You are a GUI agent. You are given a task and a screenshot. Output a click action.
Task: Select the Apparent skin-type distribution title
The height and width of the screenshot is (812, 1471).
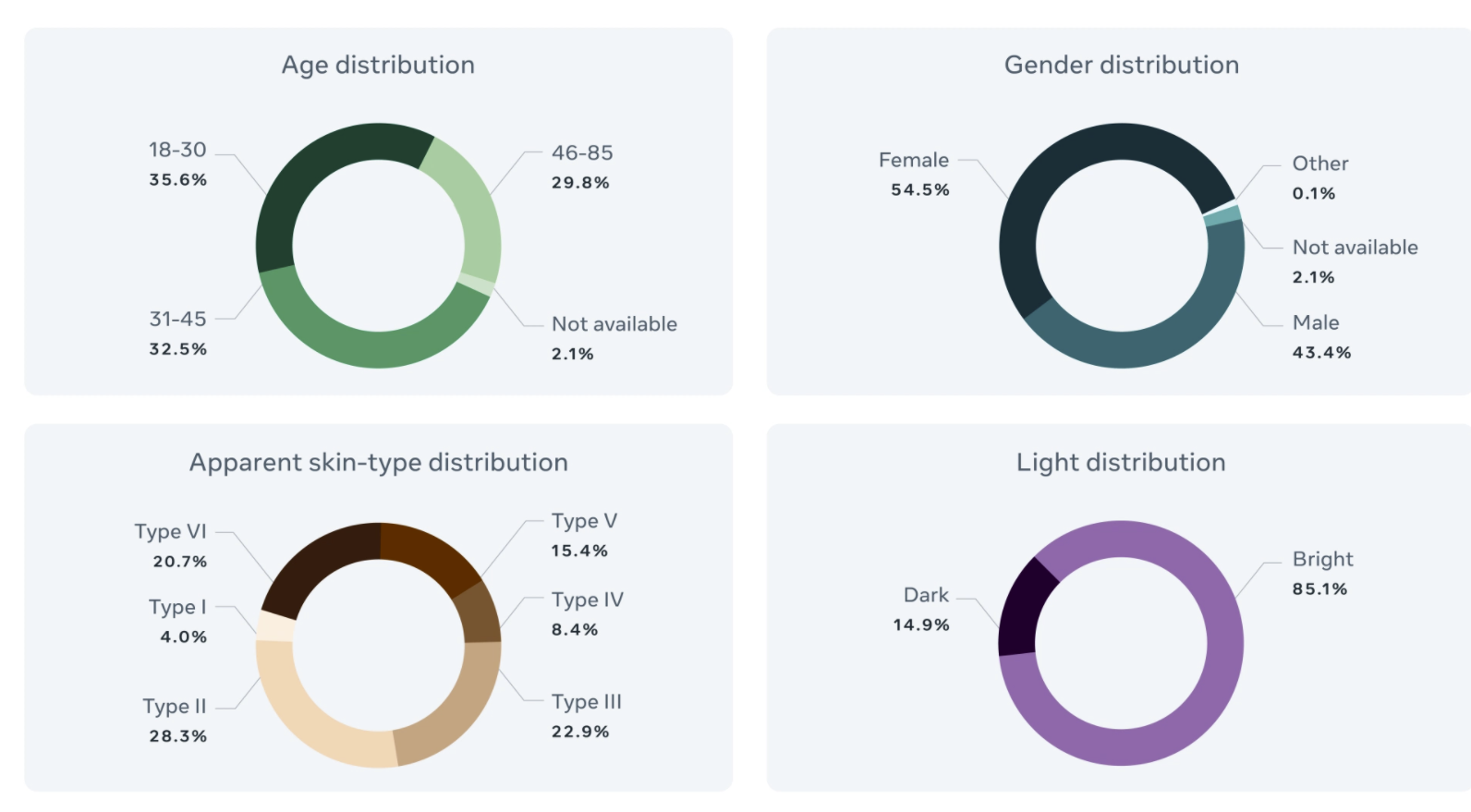pyautogui.click(x=378, y=462)
